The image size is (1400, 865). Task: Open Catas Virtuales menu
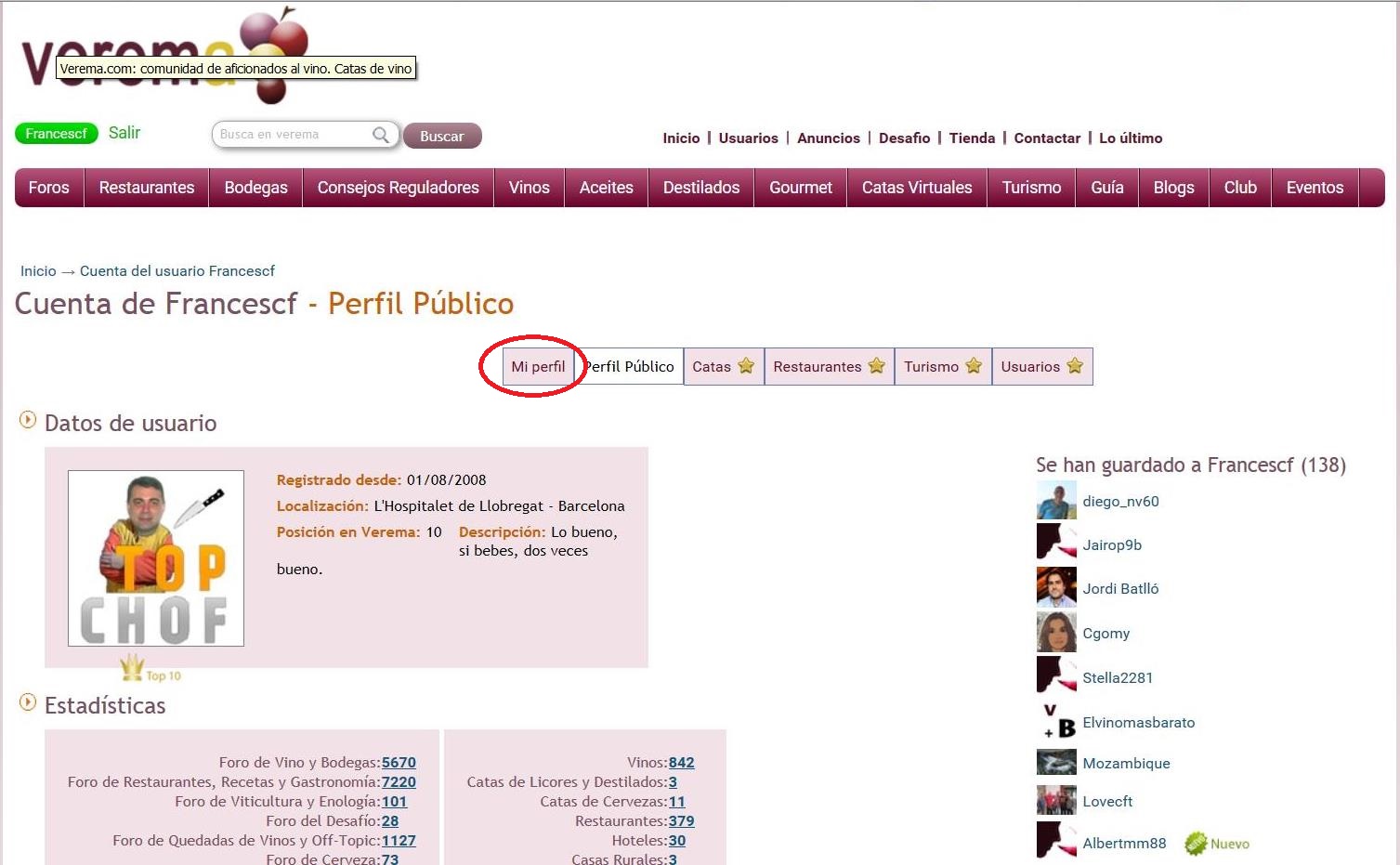917,188
